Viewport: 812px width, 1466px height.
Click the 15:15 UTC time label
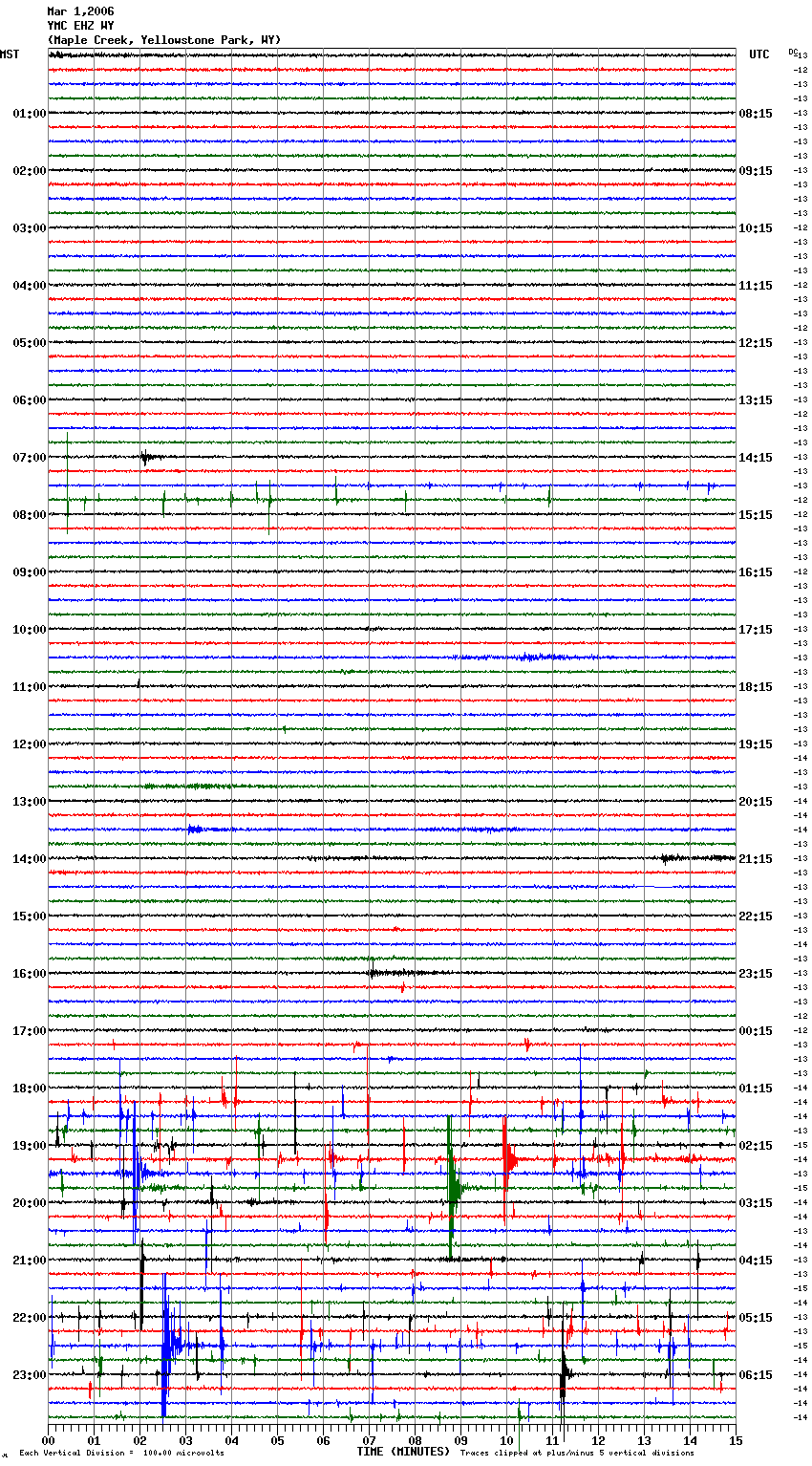[756, 515]
